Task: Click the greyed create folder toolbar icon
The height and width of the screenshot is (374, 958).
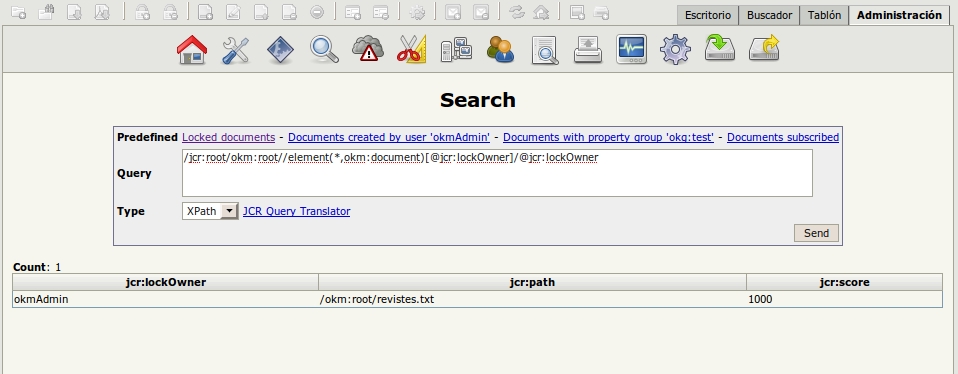Action: (x=19, y=12)
